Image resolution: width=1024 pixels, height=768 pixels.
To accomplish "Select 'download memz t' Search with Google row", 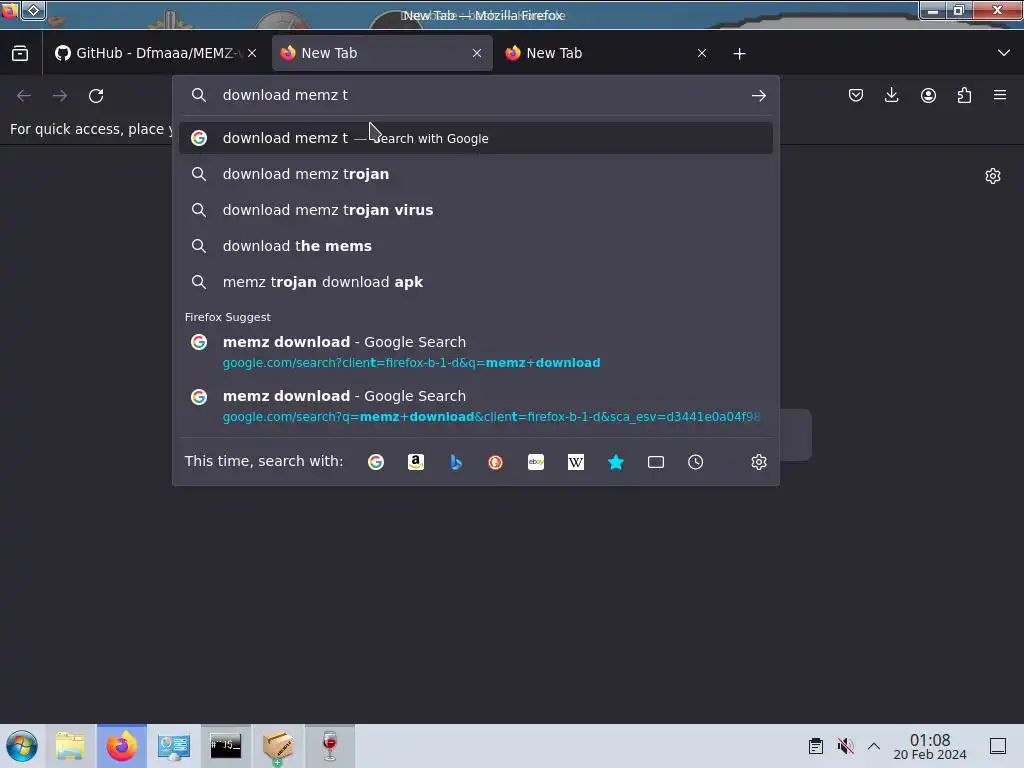I will click(475, 138).
